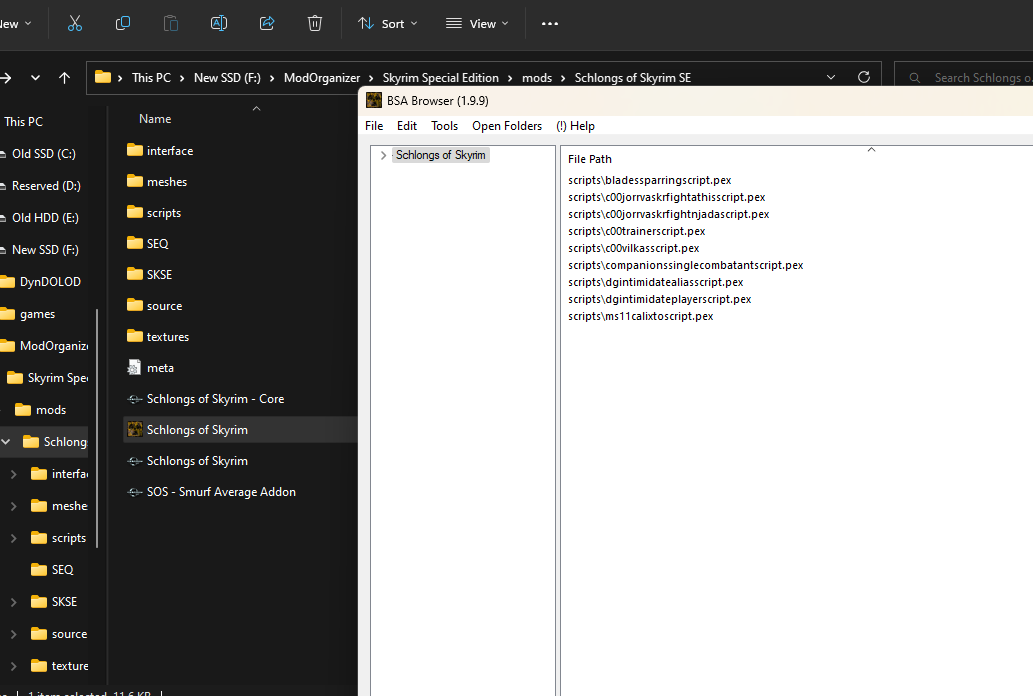Expand the source folder in navigation tree

[x=13, y=634]
